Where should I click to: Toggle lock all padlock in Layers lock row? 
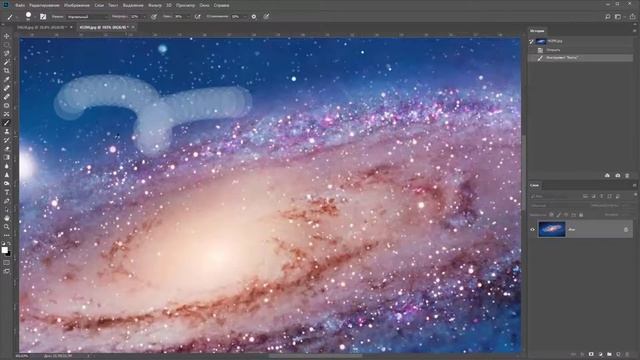pyautogui.click(x=581, y=215)
